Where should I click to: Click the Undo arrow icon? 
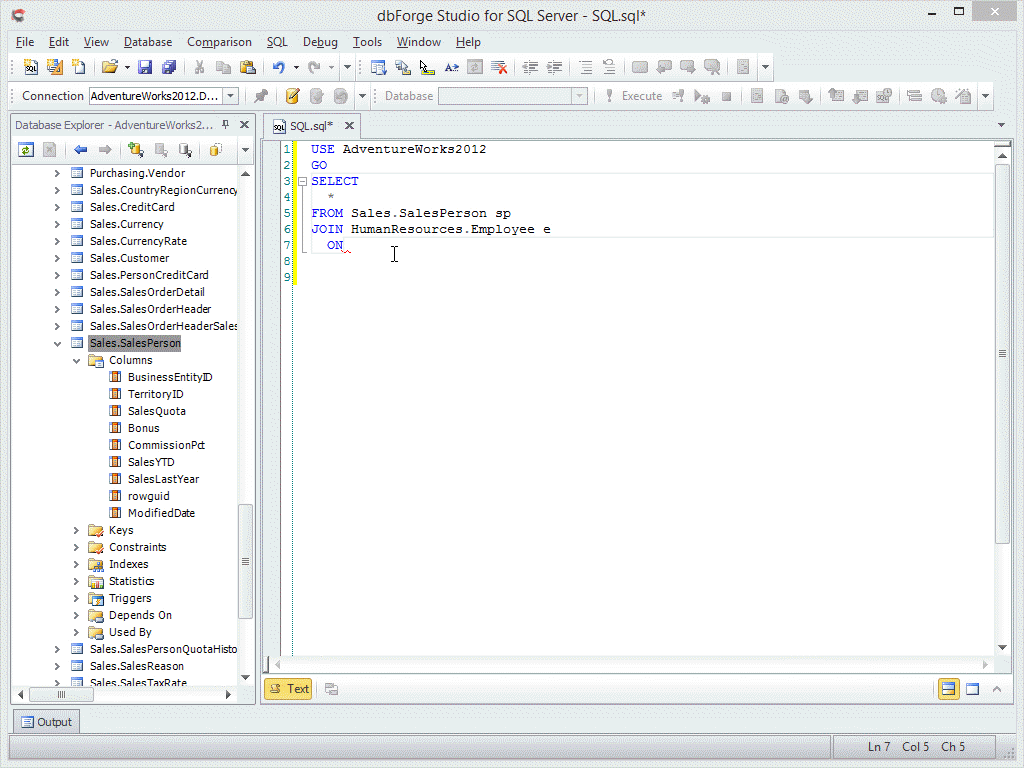(x=279, y=68)
